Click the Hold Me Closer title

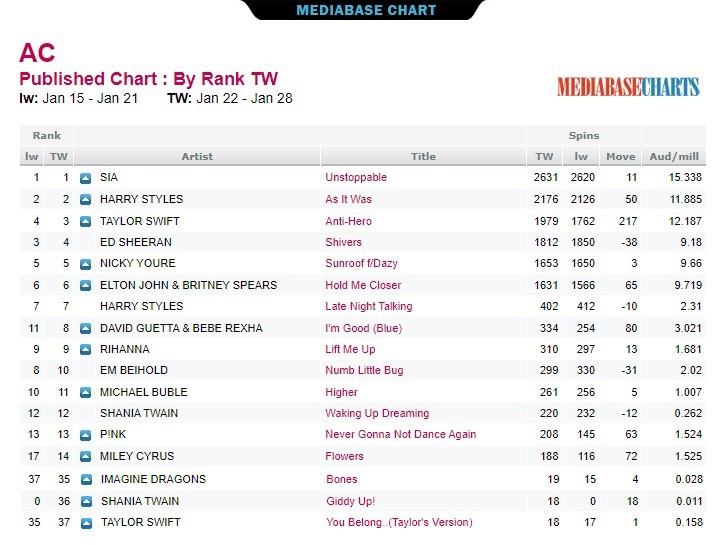click(363, 285)
